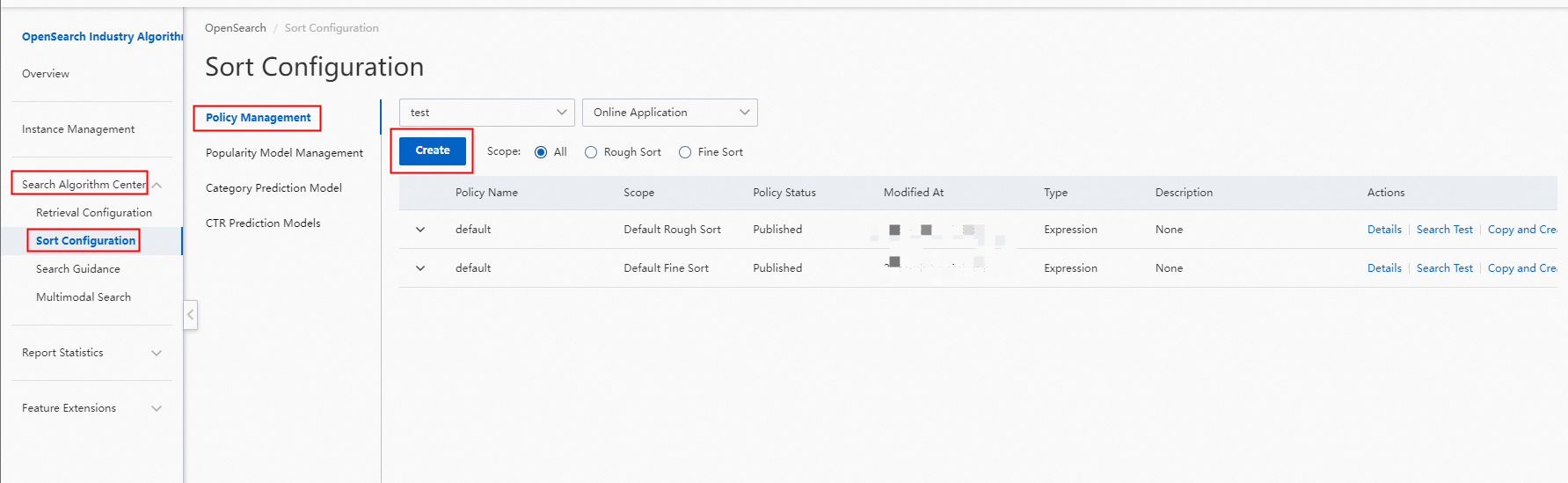The image size is (1568, 483).
Task: Switch to Popularity Model Management tab
Action: (284, 153)
